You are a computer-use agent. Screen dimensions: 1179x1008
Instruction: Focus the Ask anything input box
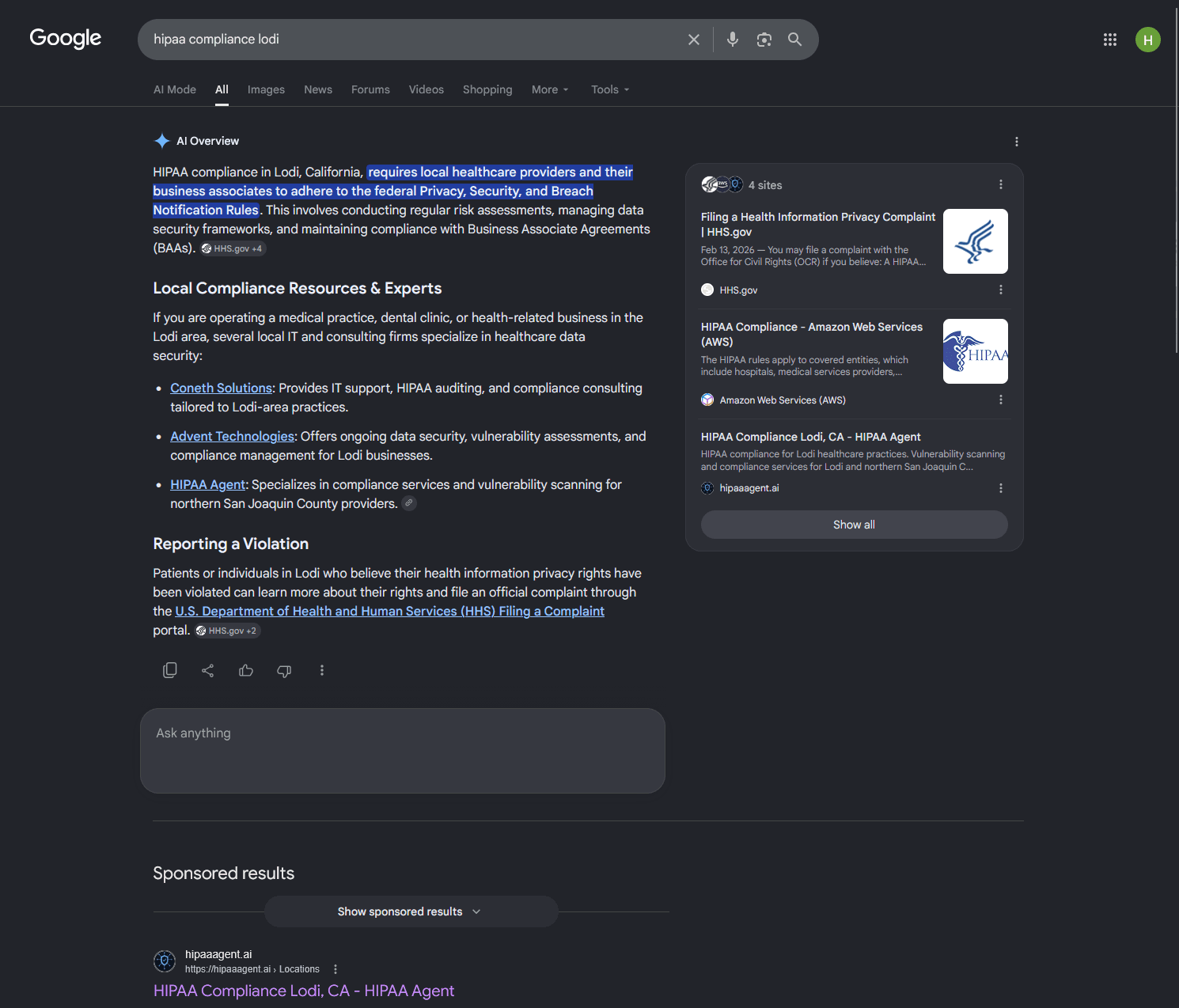click(x=403, y=751)
